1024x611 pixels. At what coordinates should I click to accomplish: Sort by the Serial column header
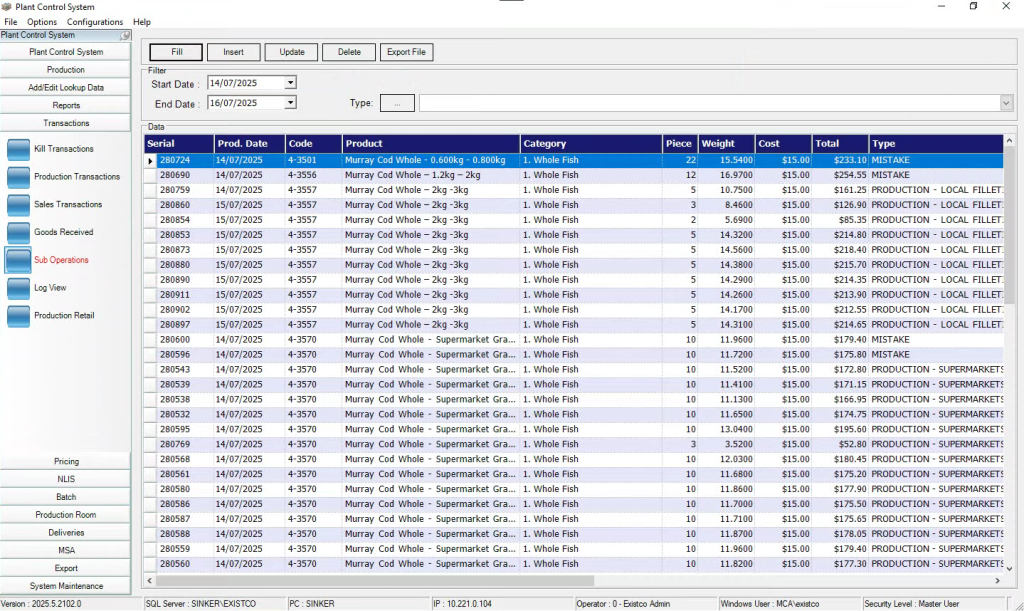point(179,144)
